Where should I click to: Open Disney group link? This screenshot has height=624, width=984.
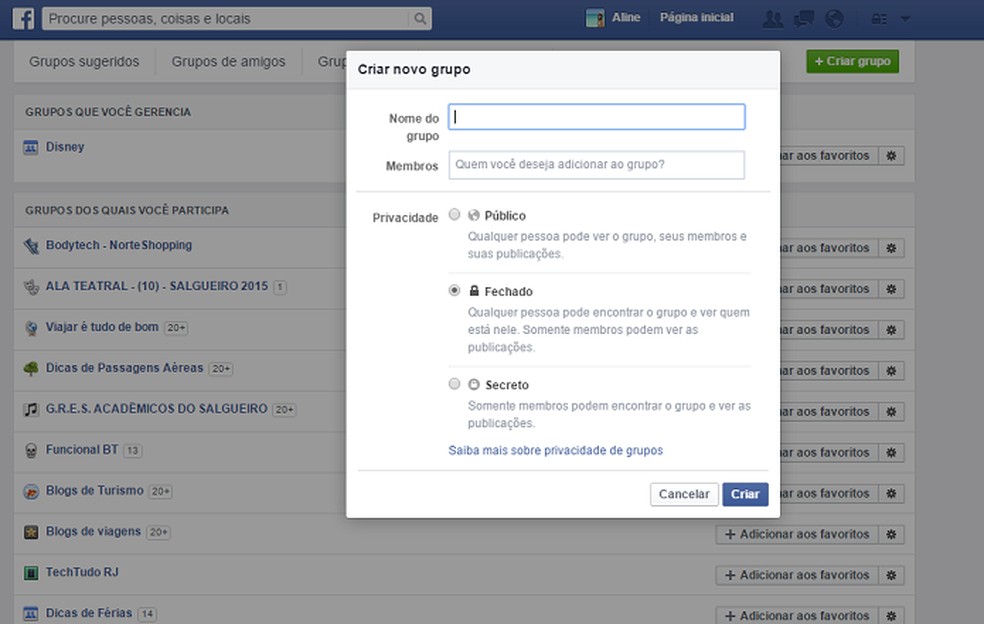[x=65, y=147]
